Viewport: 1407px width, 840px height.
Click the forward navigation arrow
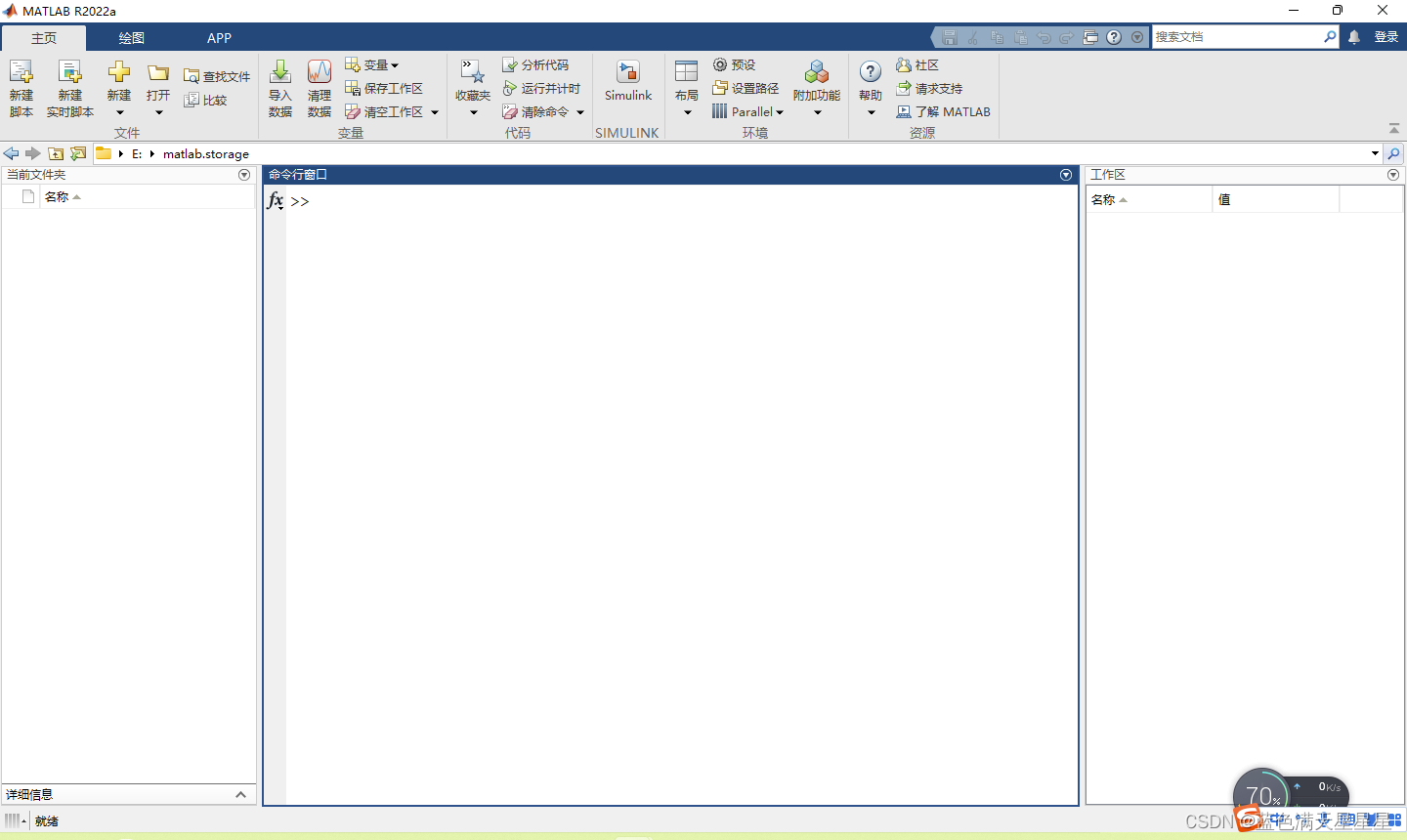(33, 153)
